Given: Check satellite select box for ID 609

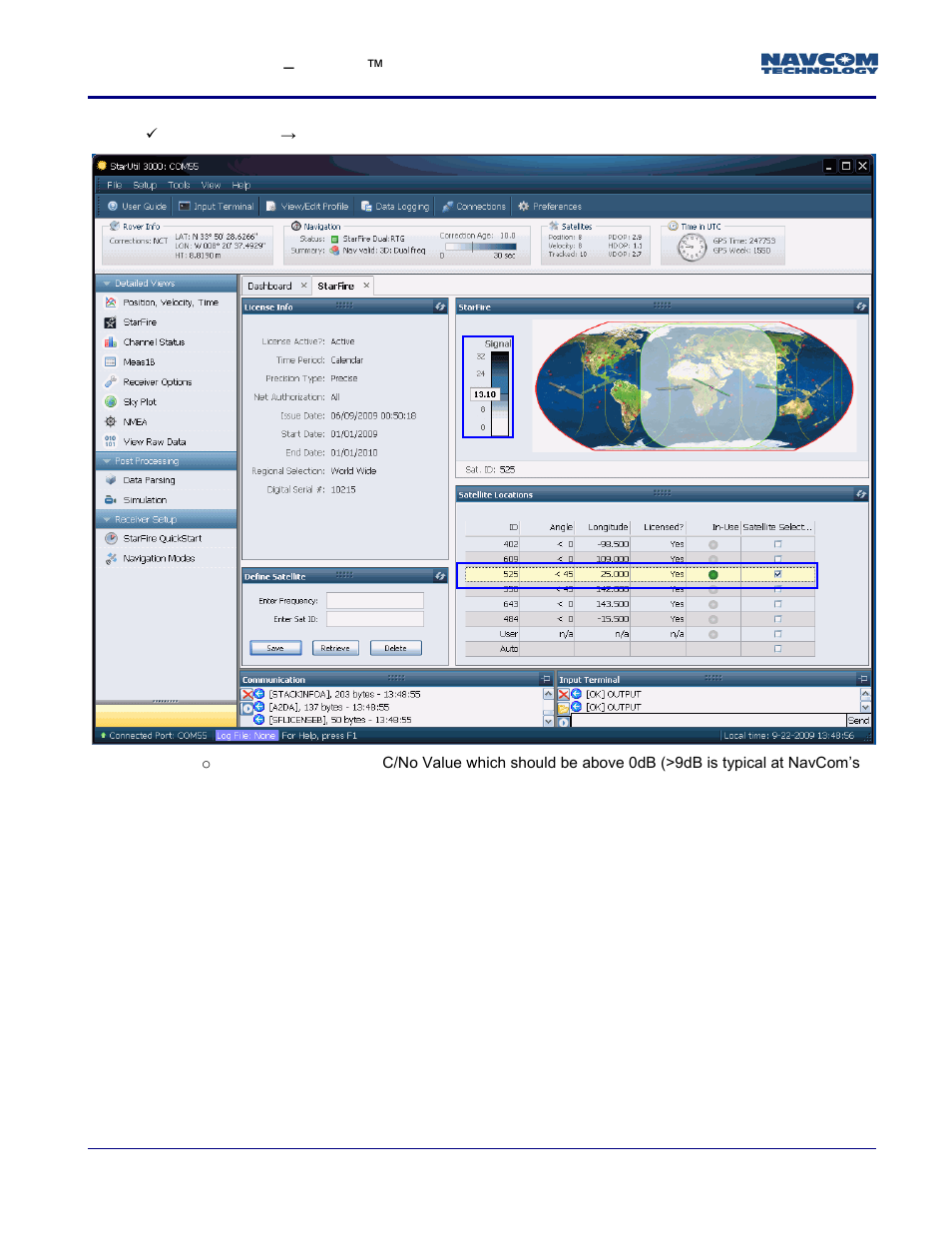Looking at the screenshot, I should (x=777, y=559).
